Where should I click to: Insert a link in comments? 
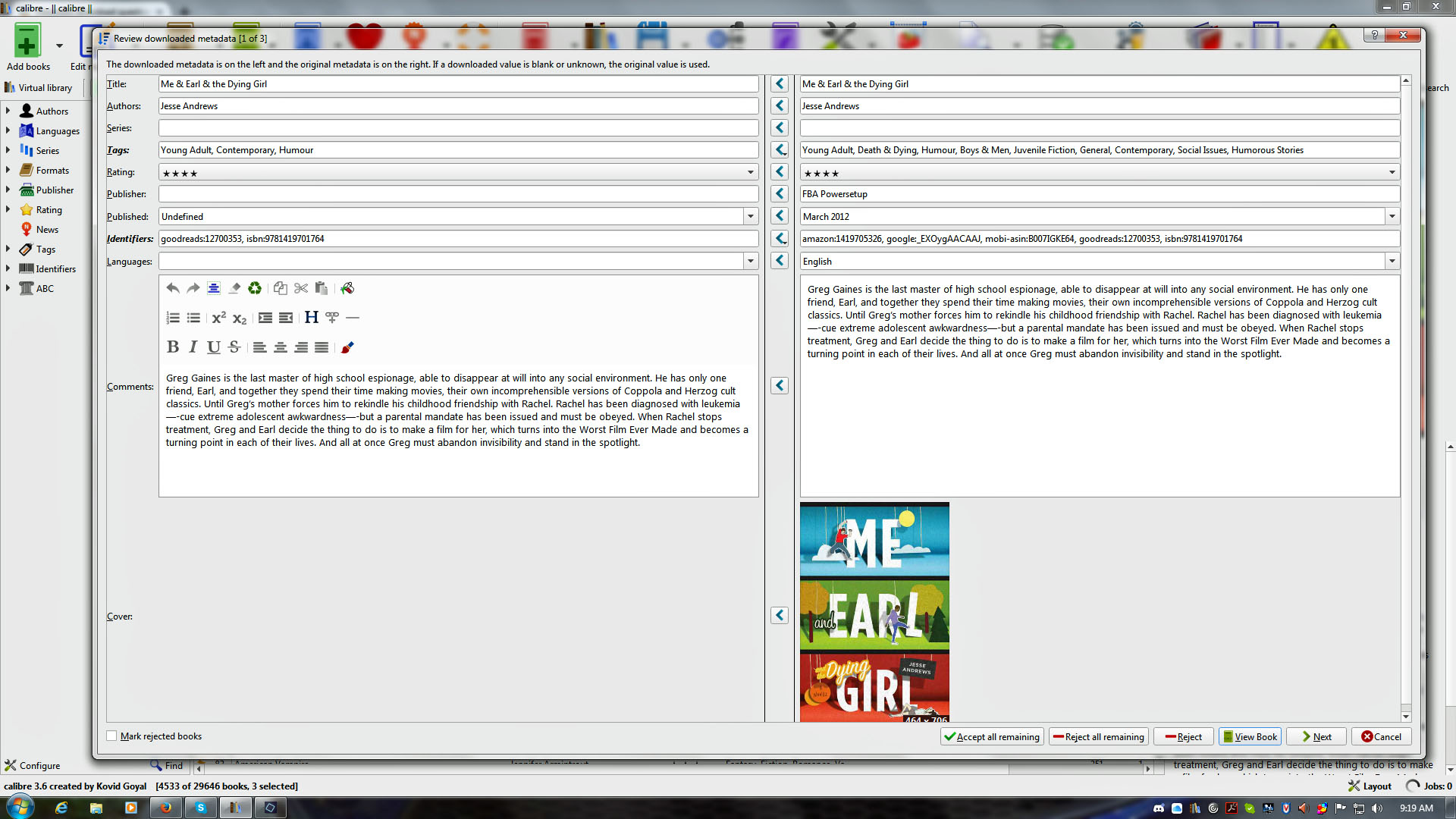(x=332, y=318)
